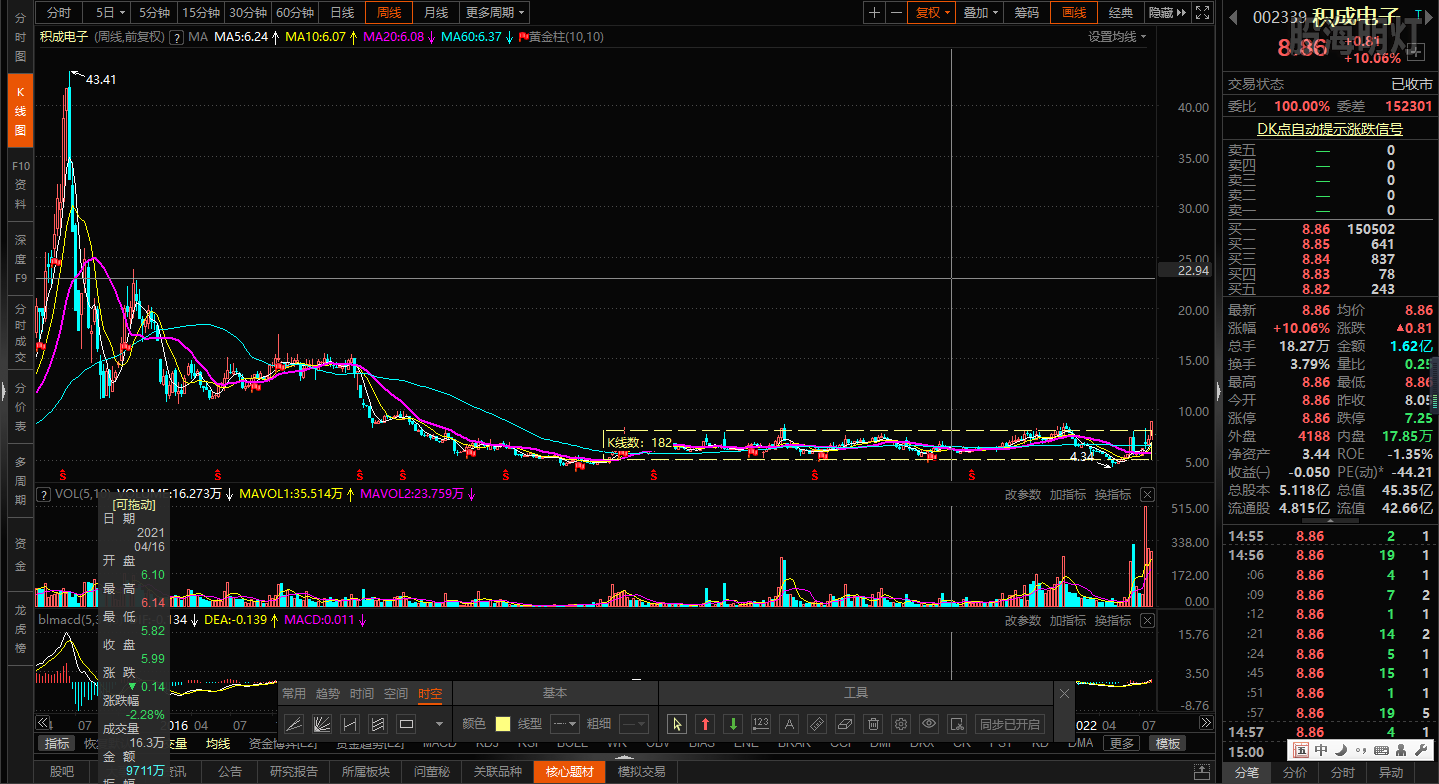
Task: Toggle the 画线 drawing mode button
Action: point(1074,13)
